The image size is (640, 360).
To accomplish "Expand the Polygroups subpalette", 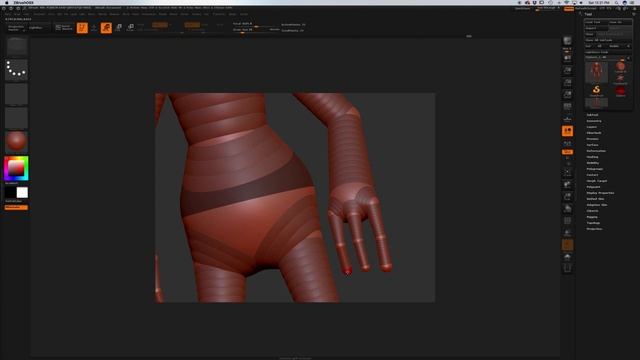I will click(595, 169).
